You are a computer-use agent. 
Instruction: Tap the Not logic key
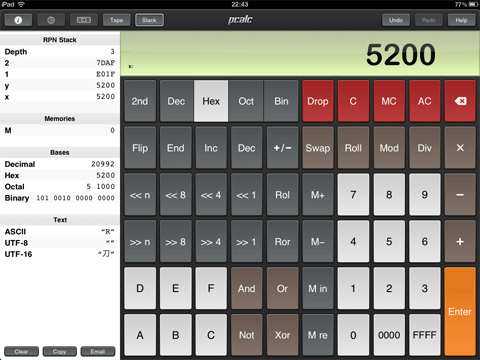click(x=247, y=335)
